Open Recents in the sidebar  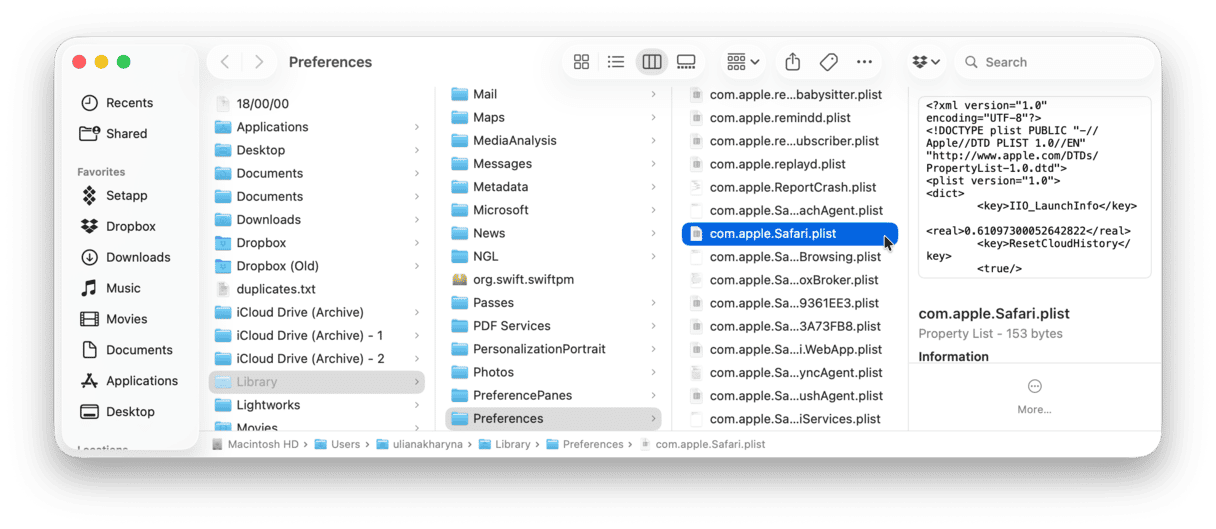coord(129,103)
